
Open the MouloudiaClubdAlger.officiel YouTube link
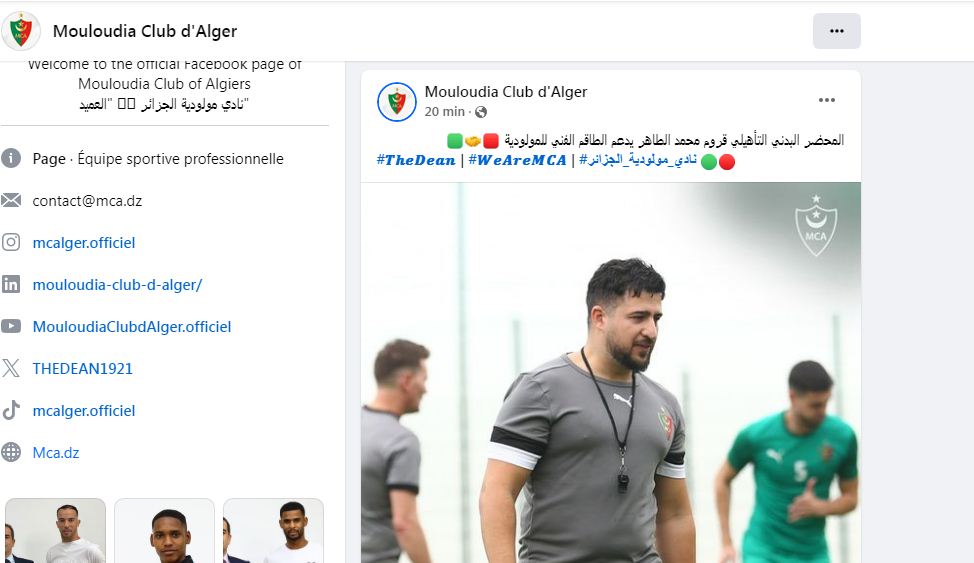tap(132, 327)
